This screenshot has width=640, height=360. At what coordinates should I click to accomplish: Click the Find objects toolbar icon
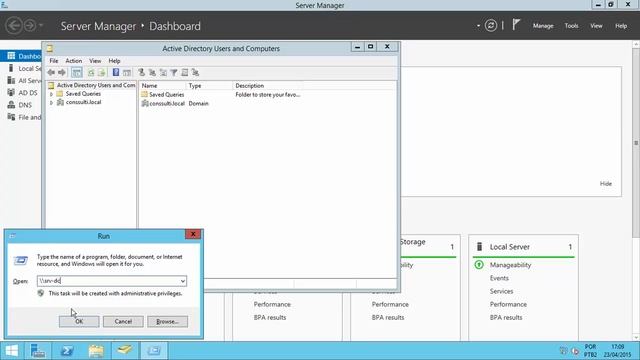click(x=185, y=73)
